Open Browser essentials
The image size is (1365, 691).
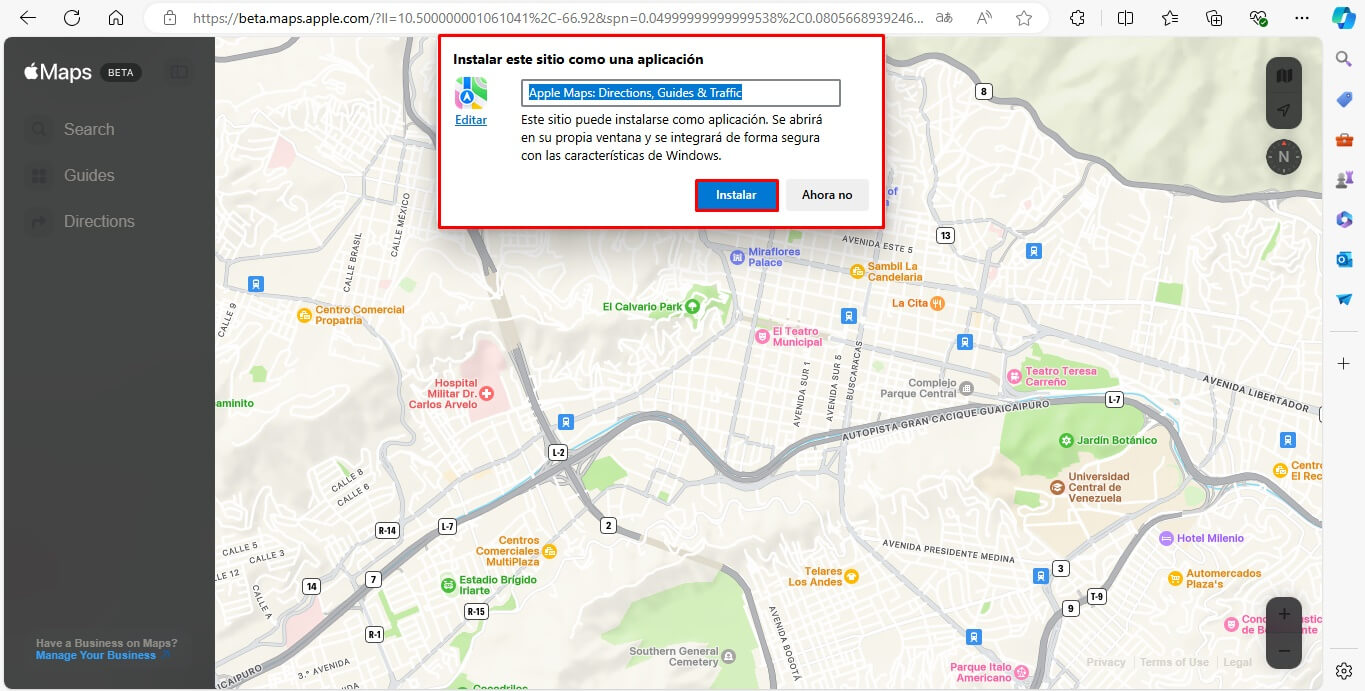[1258, 18]
